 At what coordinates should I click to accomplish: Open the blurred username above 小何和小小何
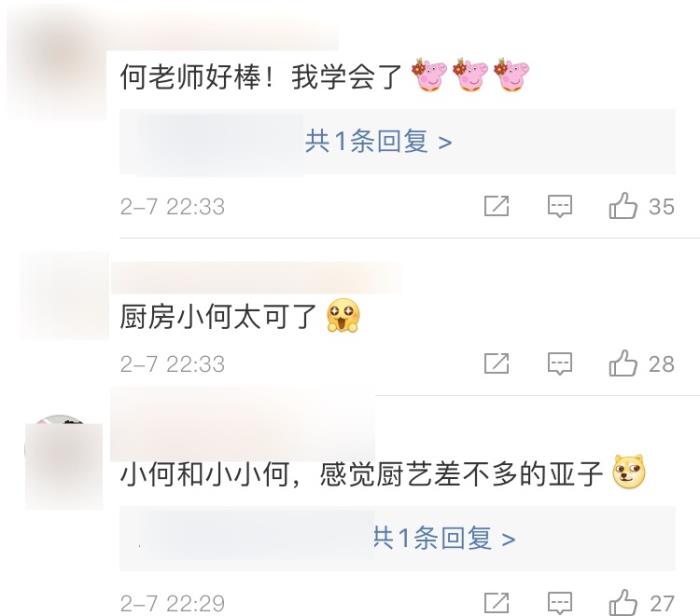243,424
